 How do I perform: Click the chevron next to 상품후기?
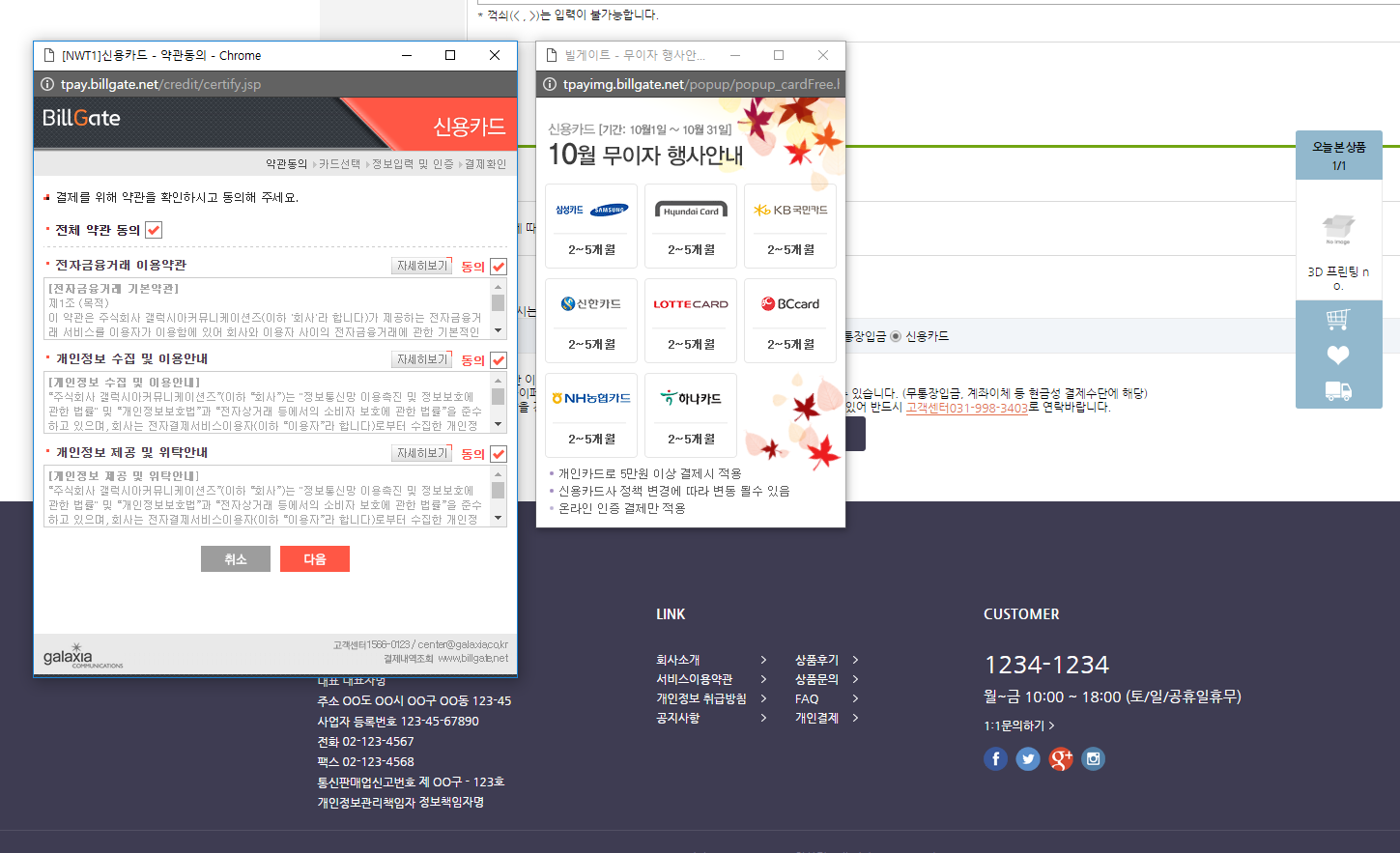tap(855, 660)
